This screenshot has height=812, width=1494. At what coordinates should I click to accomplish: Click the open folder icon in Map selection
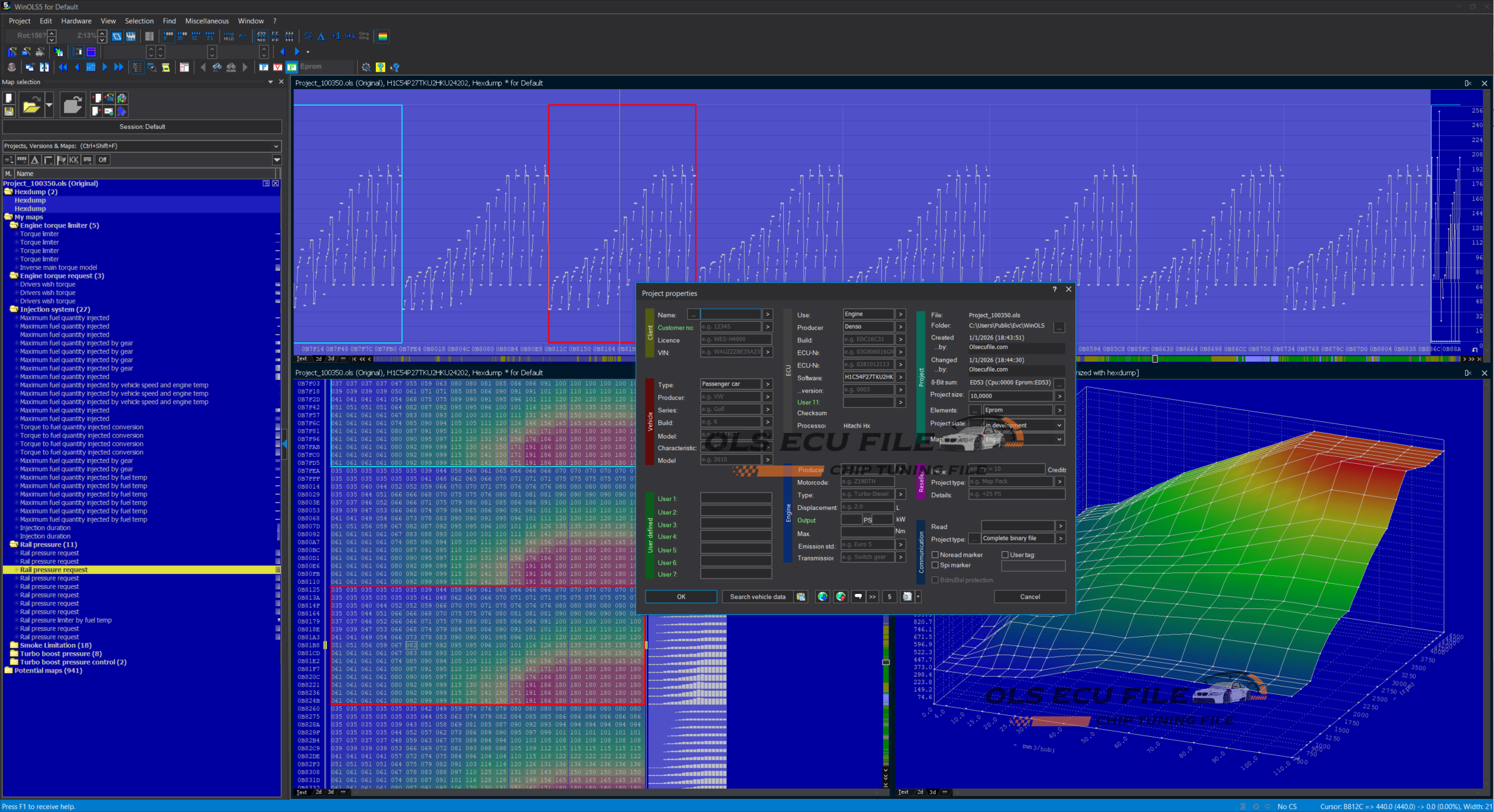(31, 106)
